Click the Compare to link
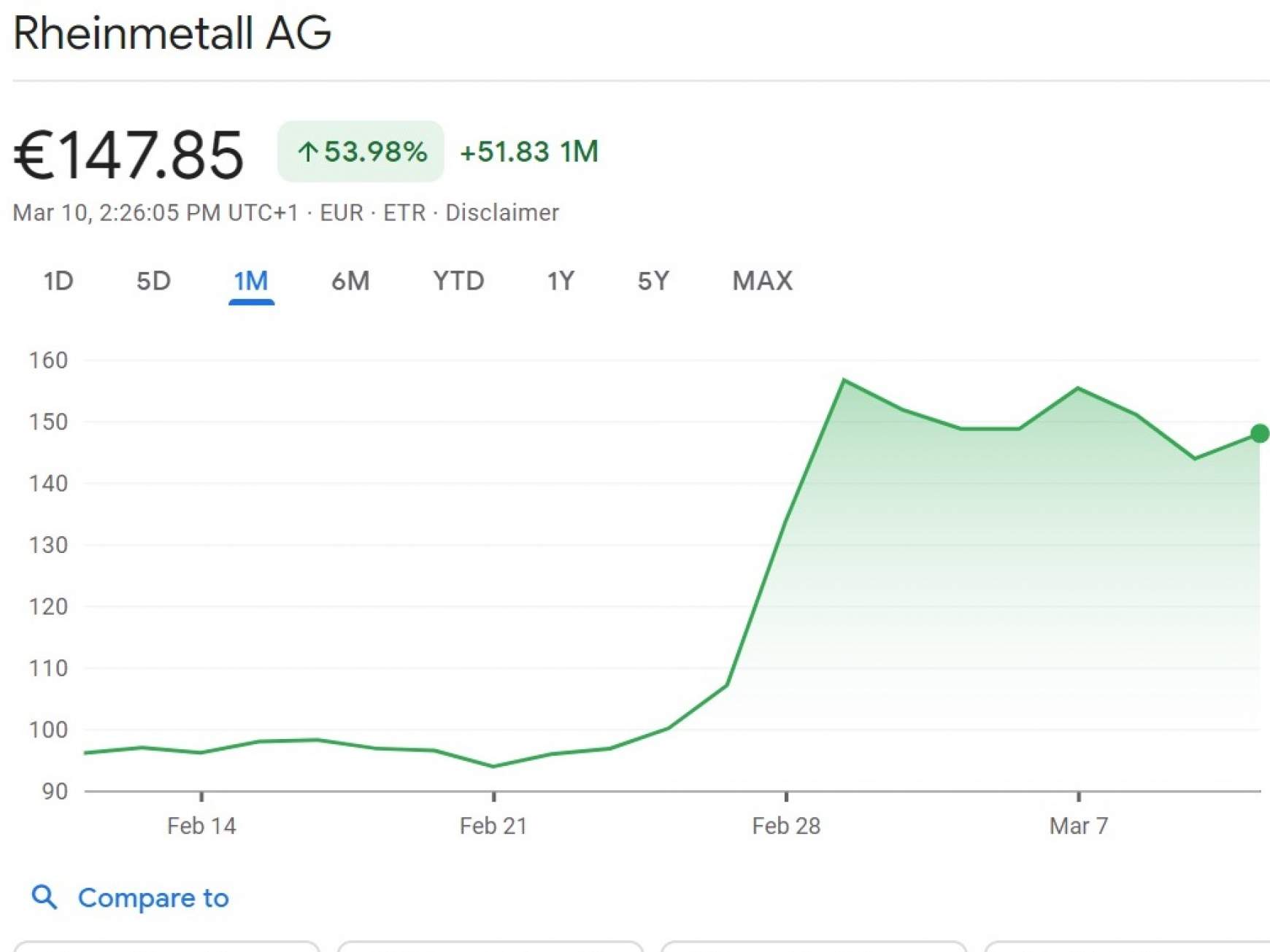Viewport: 1270px width, 952px height. coord(153,898)
